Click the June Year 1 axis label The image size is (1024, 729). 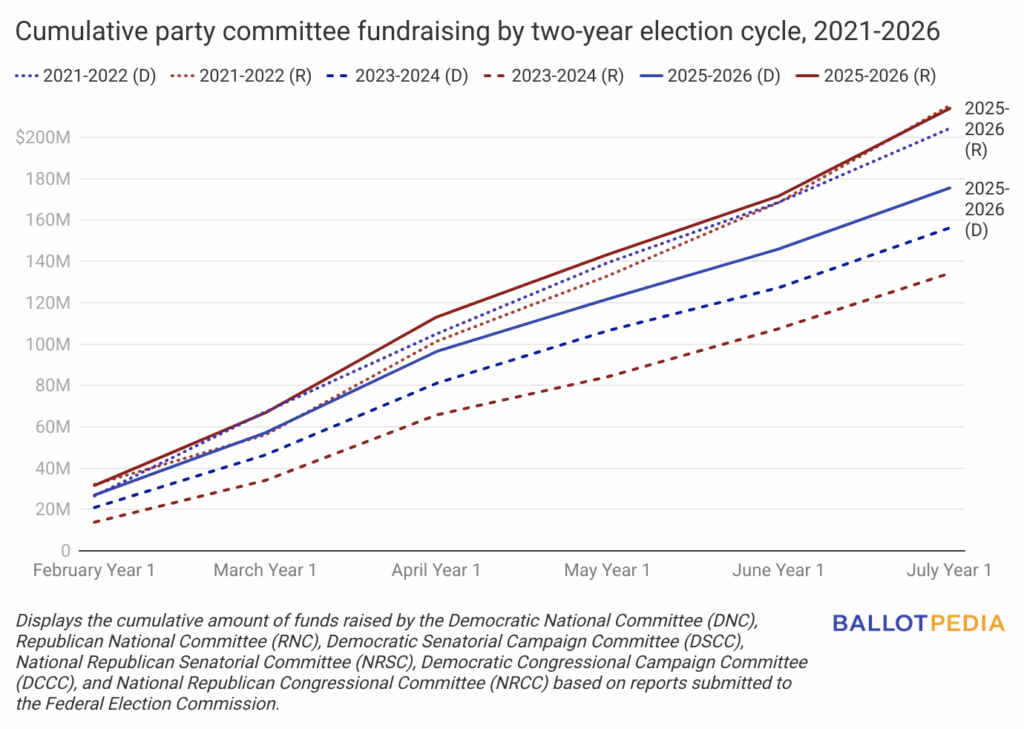[778, 570]
